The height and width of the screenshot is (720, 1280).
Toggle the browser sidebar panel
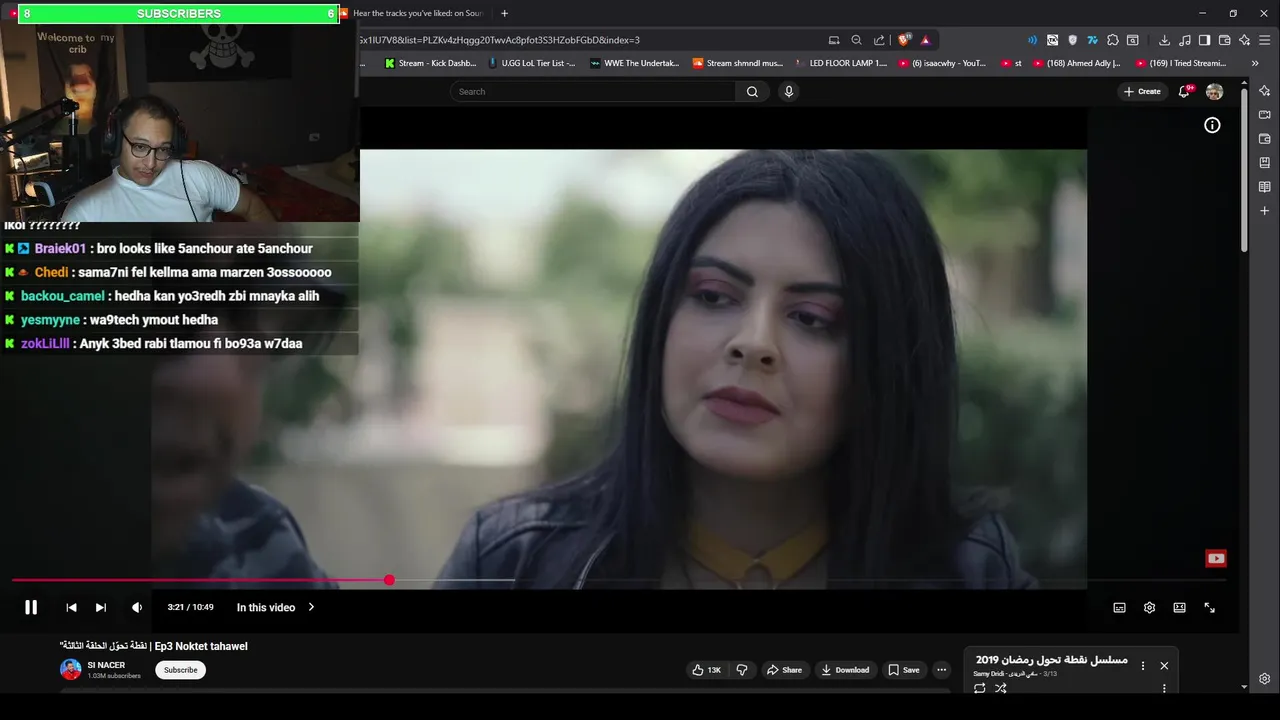point(1204,40)
